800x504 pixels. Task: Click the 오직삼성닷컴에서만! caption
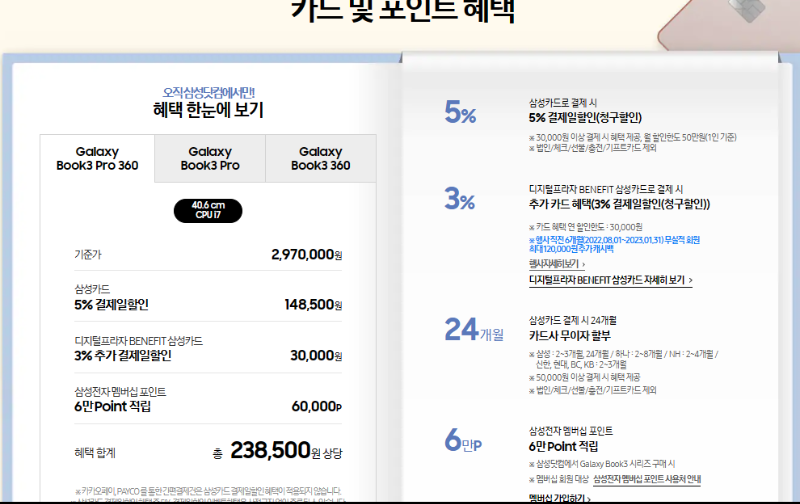(x=208, y=93)
